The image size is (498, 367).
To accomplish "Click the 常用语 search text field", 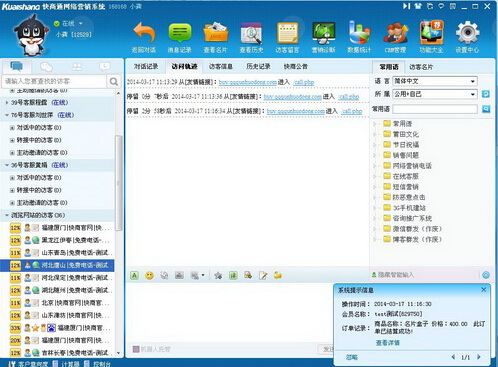I will click(x=435, y=109).
